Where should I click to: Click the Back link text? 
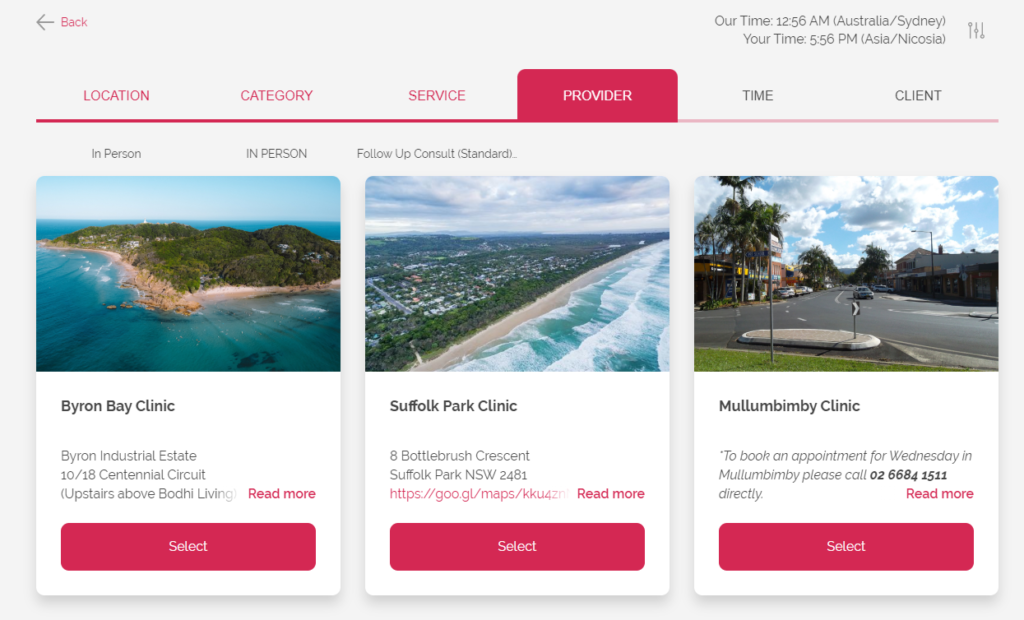74,22
